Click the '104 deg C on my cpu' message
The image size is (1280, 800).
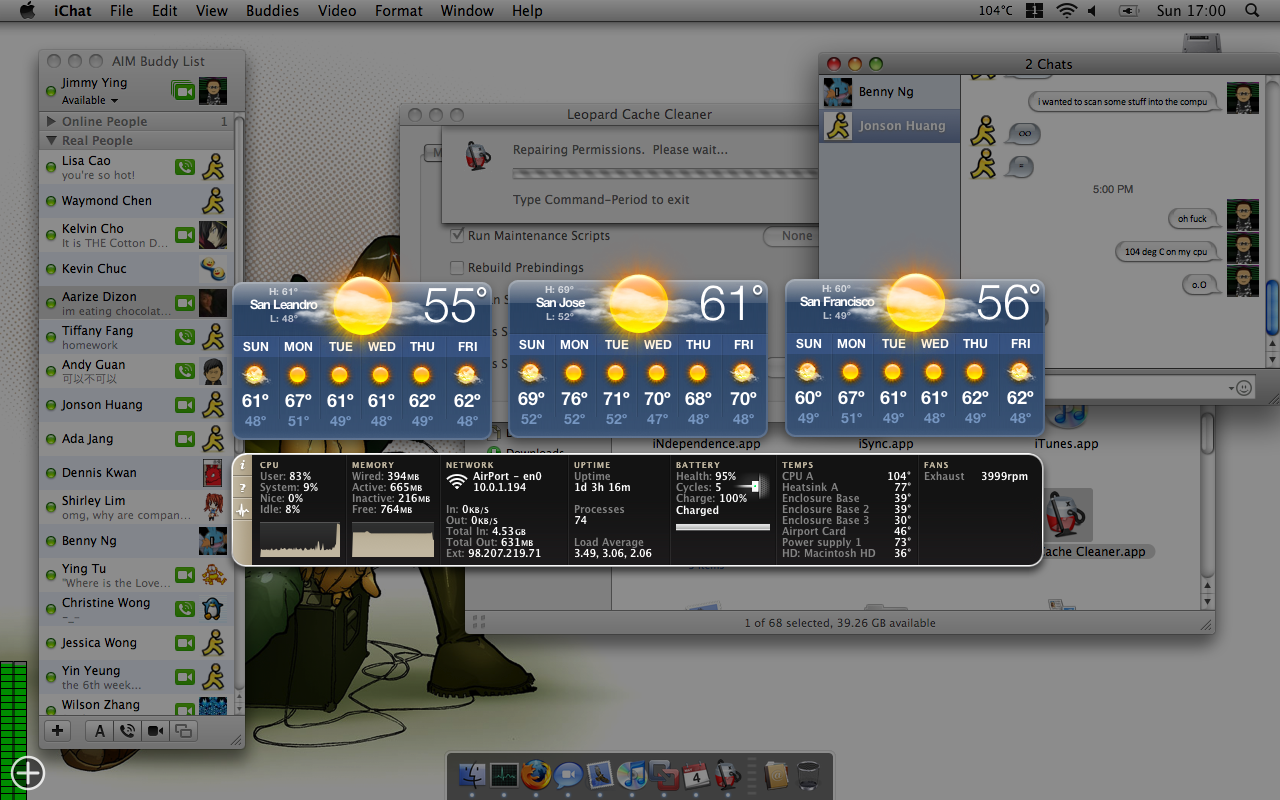coord(1166,252)
